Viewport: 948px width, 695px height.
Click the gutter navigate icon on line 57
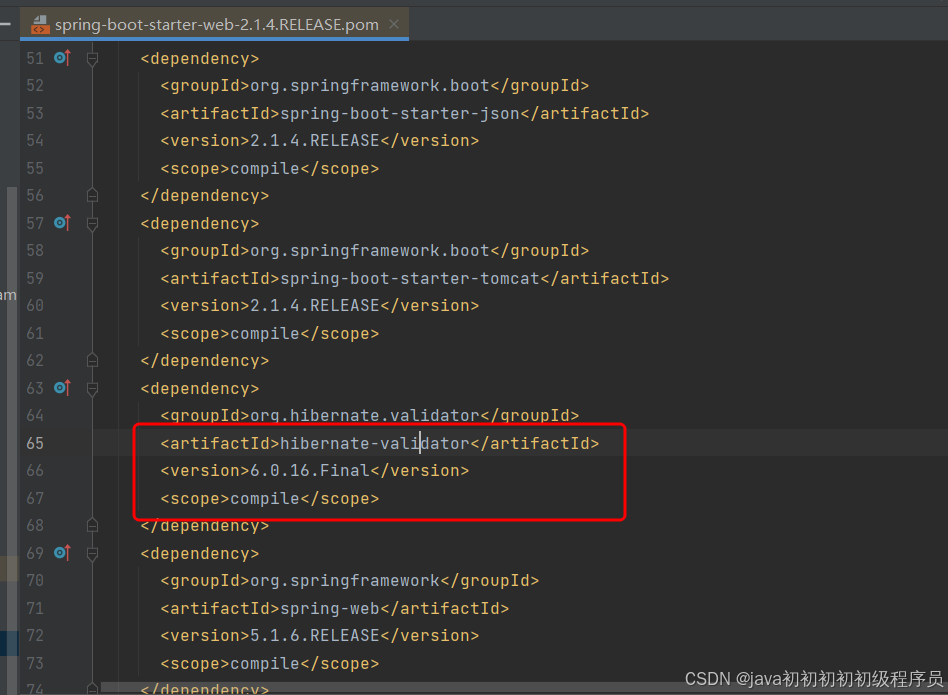62,223
